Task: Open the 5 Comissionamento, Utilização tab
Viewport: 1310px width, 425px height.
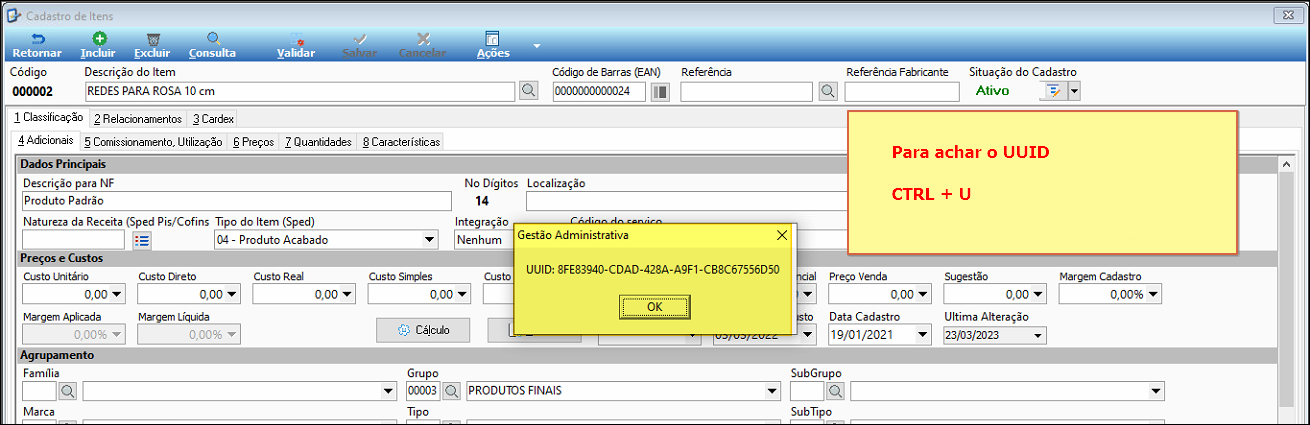Action: [x=153, y=142]
